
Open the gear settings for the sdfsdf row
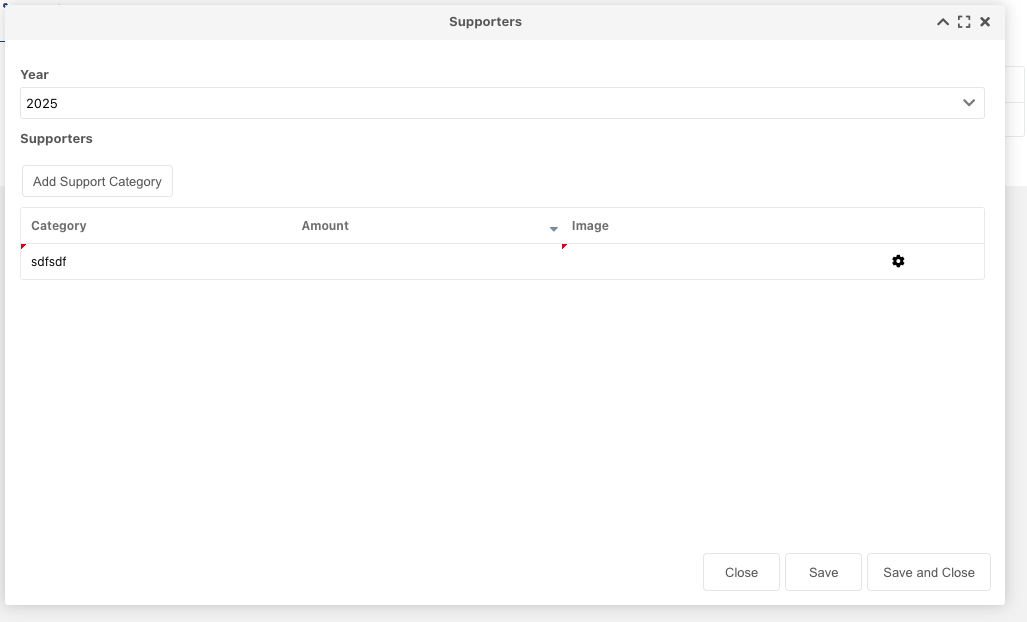[x=898, y=261]
